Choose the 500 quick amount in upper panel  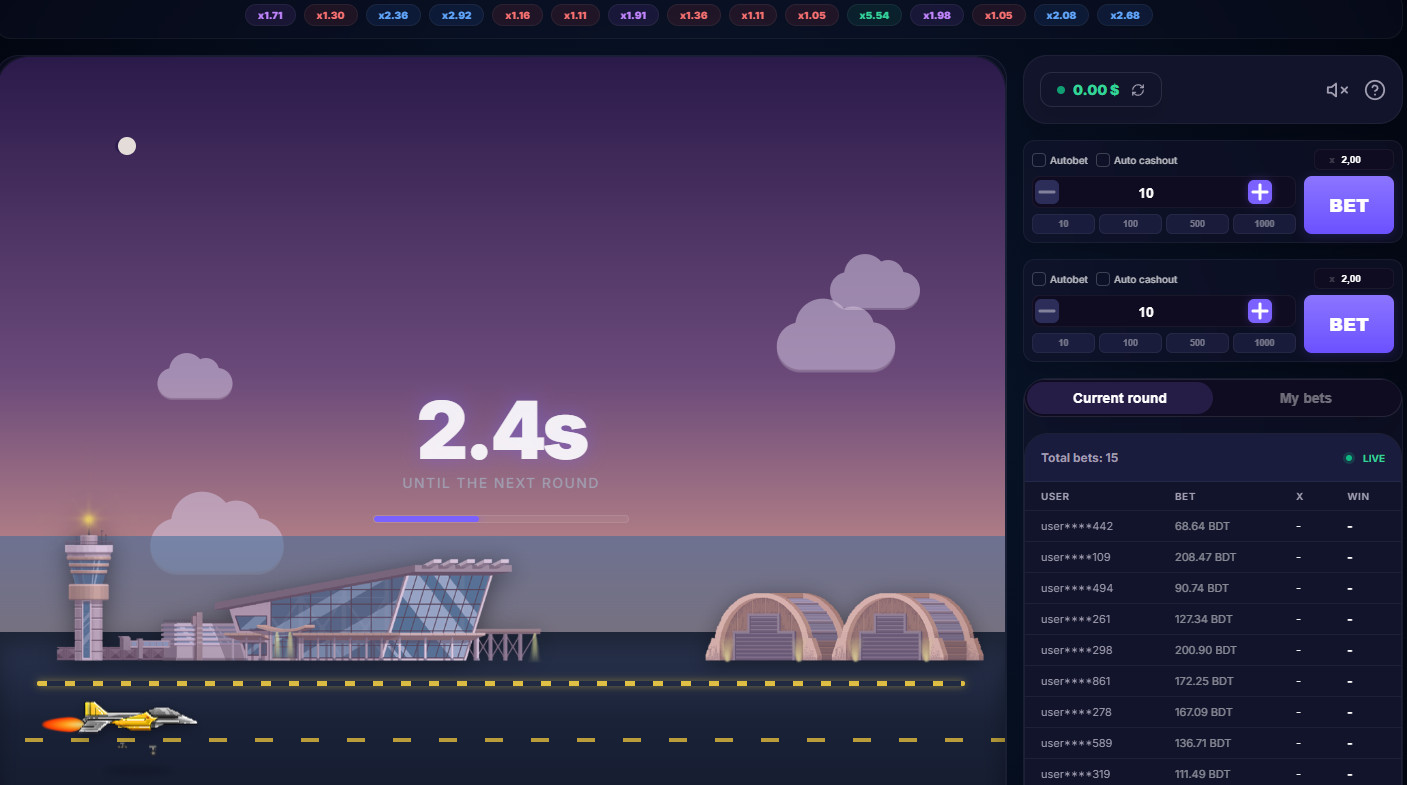pyautogui.click(x=1197, y=224)
